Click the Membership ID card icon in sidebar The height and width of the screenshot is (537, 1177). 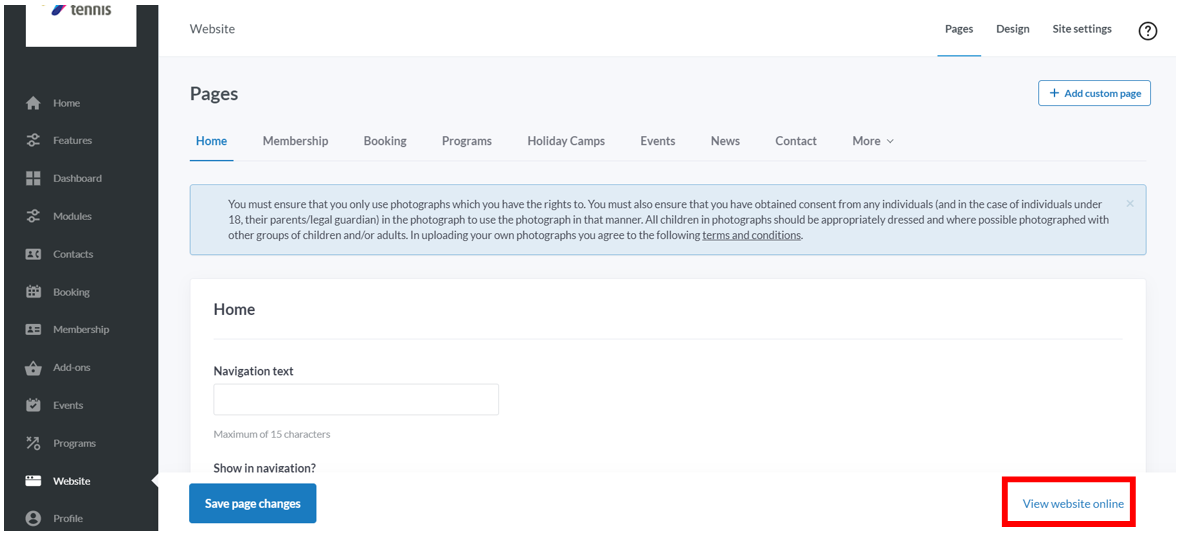[x=33, y=329]
